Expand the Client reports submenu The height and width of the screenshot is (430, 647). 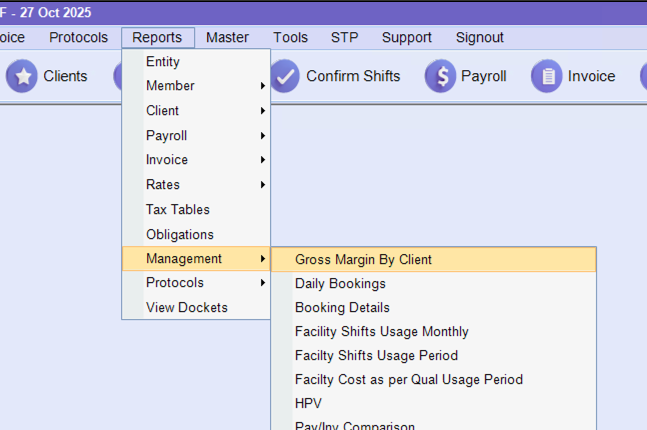[x=163, y=111]
